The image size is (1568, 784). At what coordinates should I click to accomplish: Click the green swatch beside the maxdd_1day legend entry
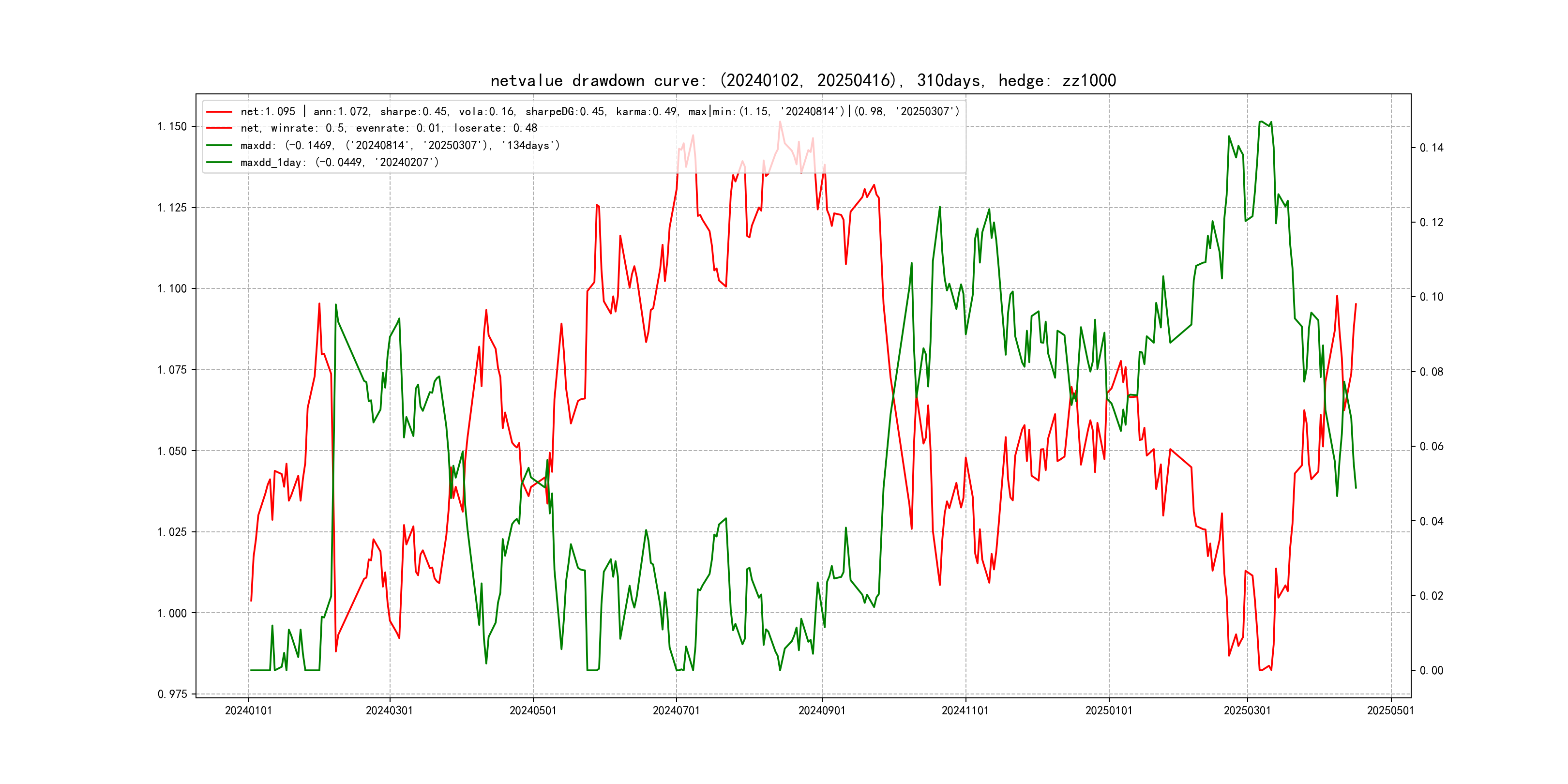(219, 163)
